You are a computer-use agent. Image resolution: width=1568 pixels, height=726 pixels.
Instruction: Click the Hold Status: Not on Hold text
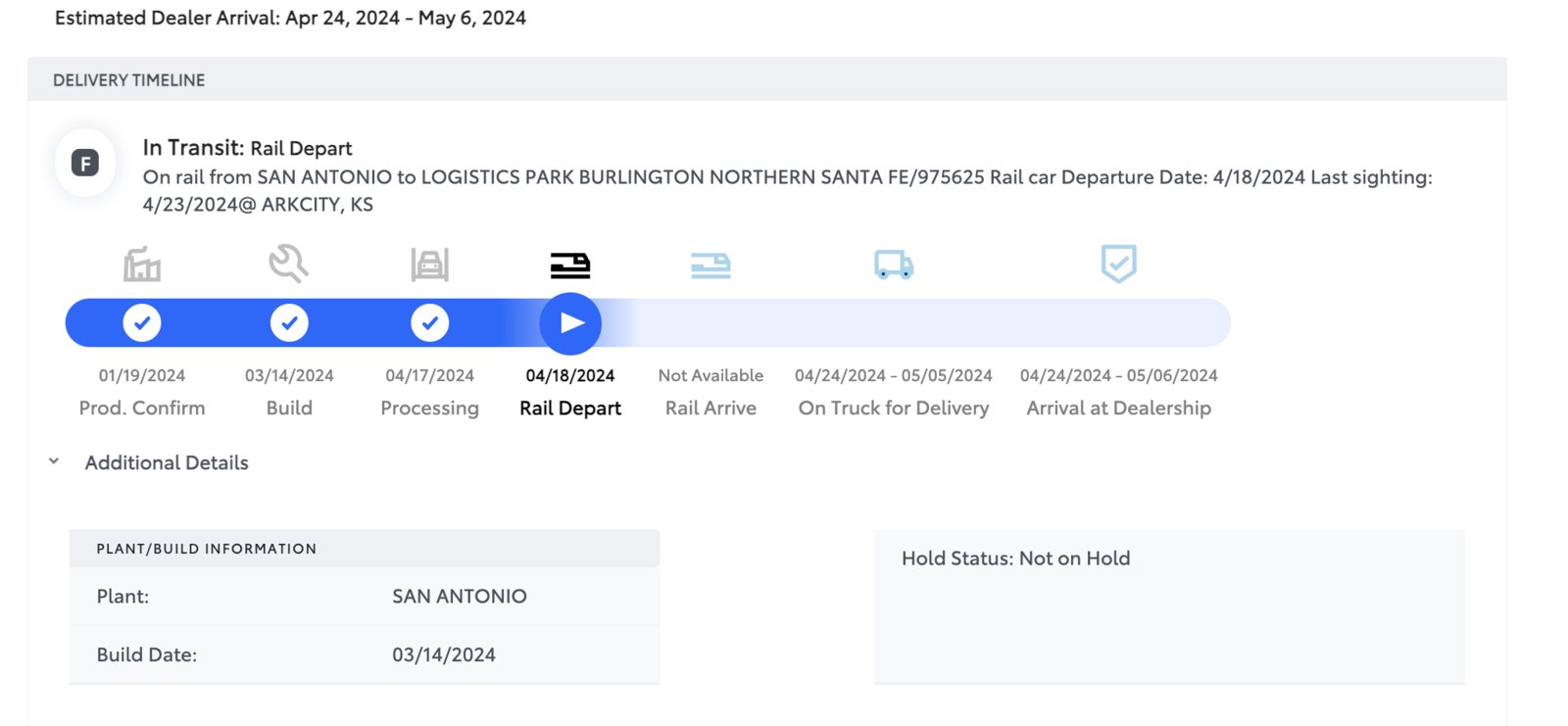[1016, 558]
